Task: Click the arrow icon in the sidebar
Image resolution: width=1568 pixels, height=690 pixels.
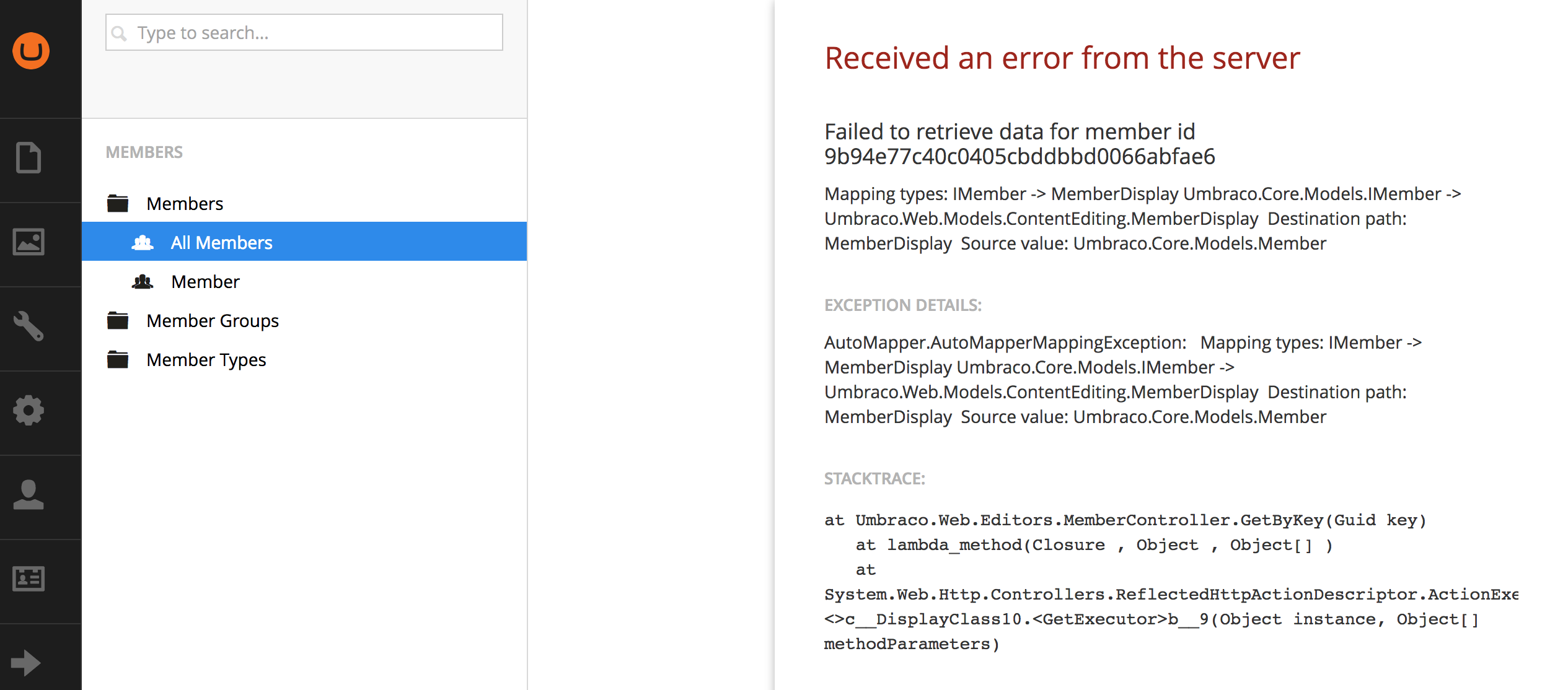Action: (26, 663)
